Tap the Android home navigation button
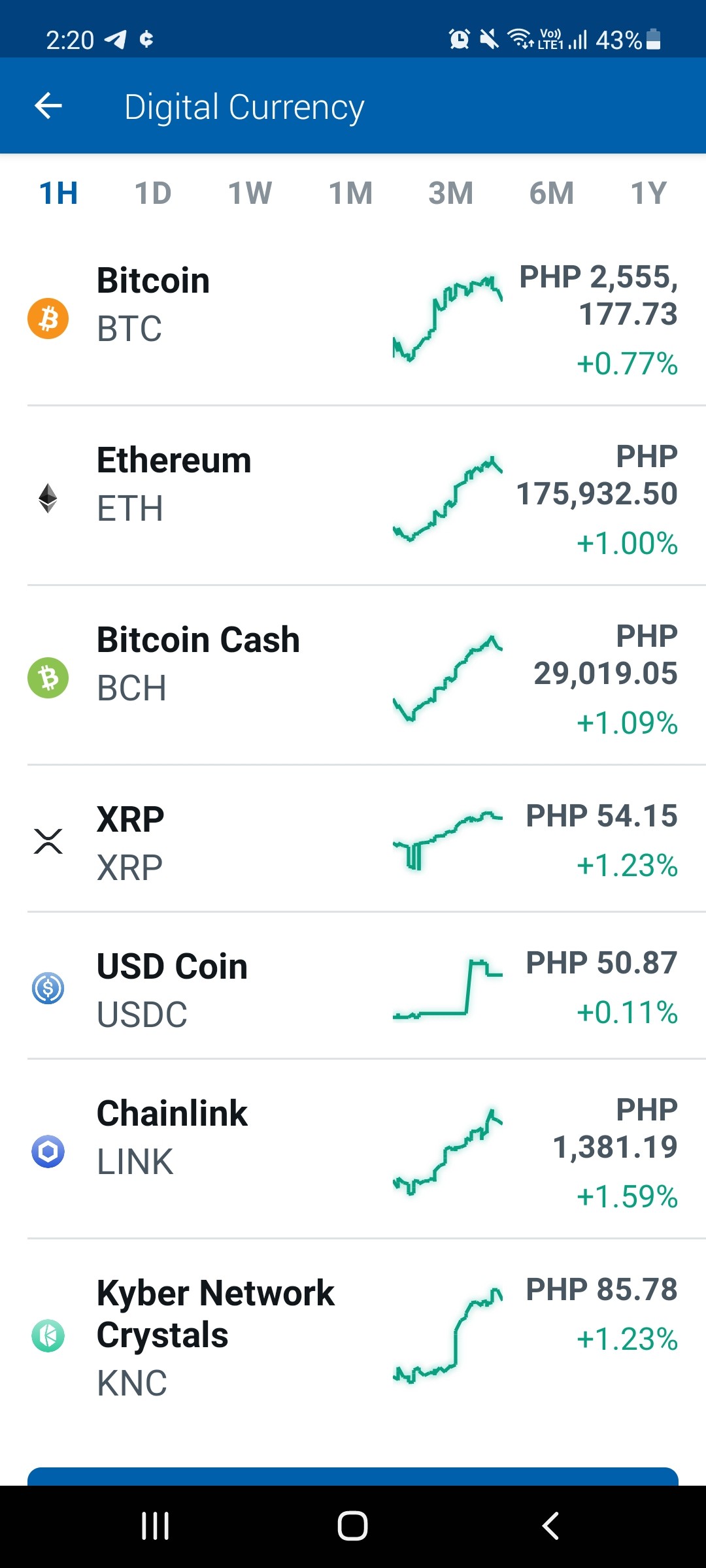This screenshot has width=706, height=1568. point(352,1526)
